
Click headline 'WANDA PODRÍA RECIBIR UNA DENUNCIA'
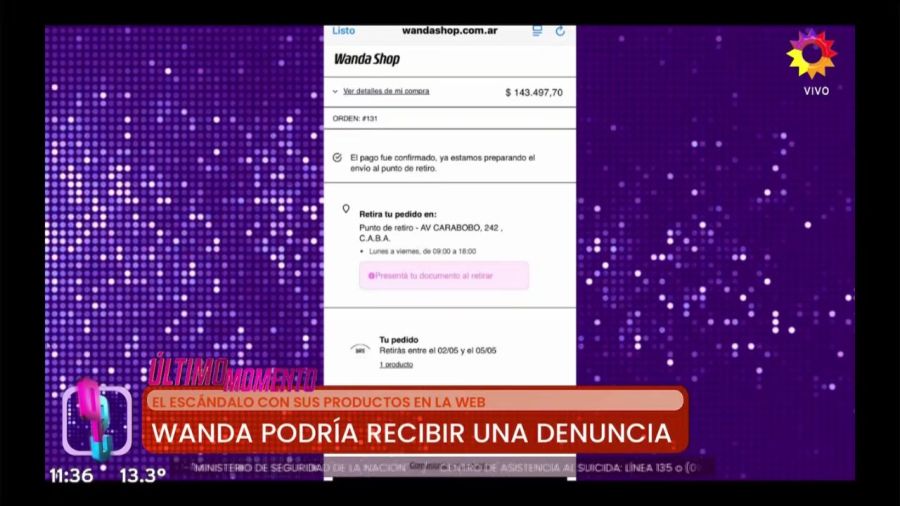pyautogui.click(x=412, y=433)
